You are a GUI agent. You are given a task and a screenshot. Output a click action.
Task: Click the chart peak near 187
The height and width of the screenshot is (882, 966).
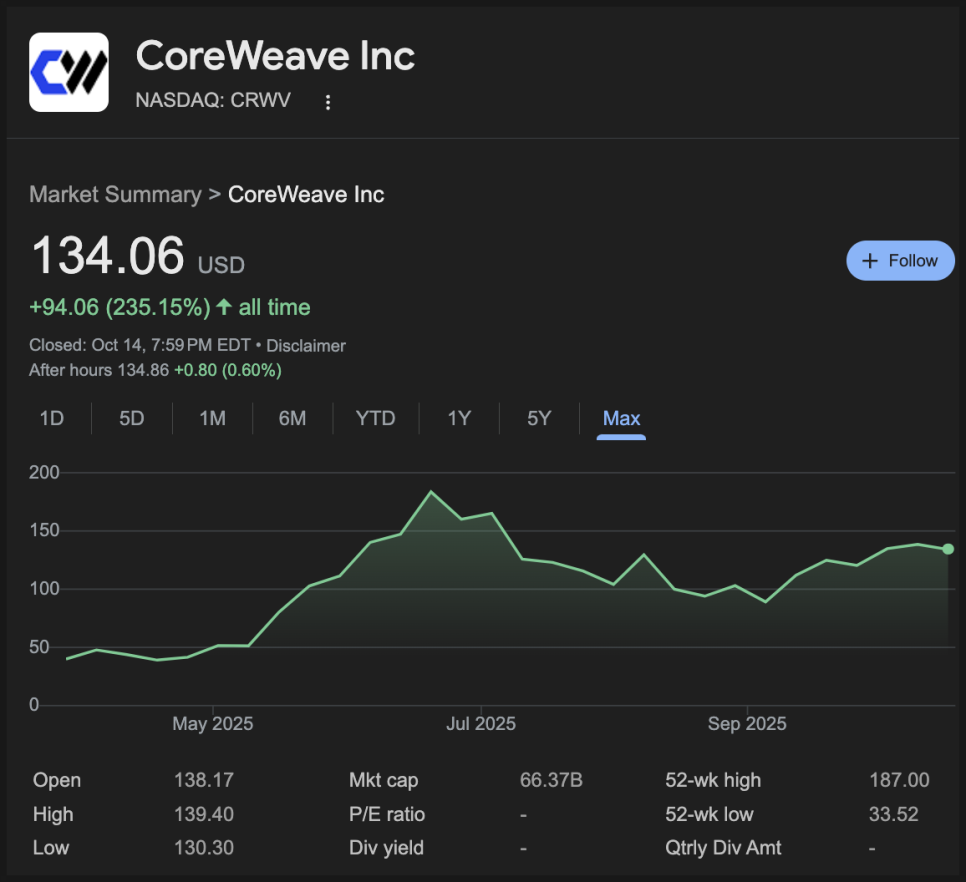coord(431,492)
